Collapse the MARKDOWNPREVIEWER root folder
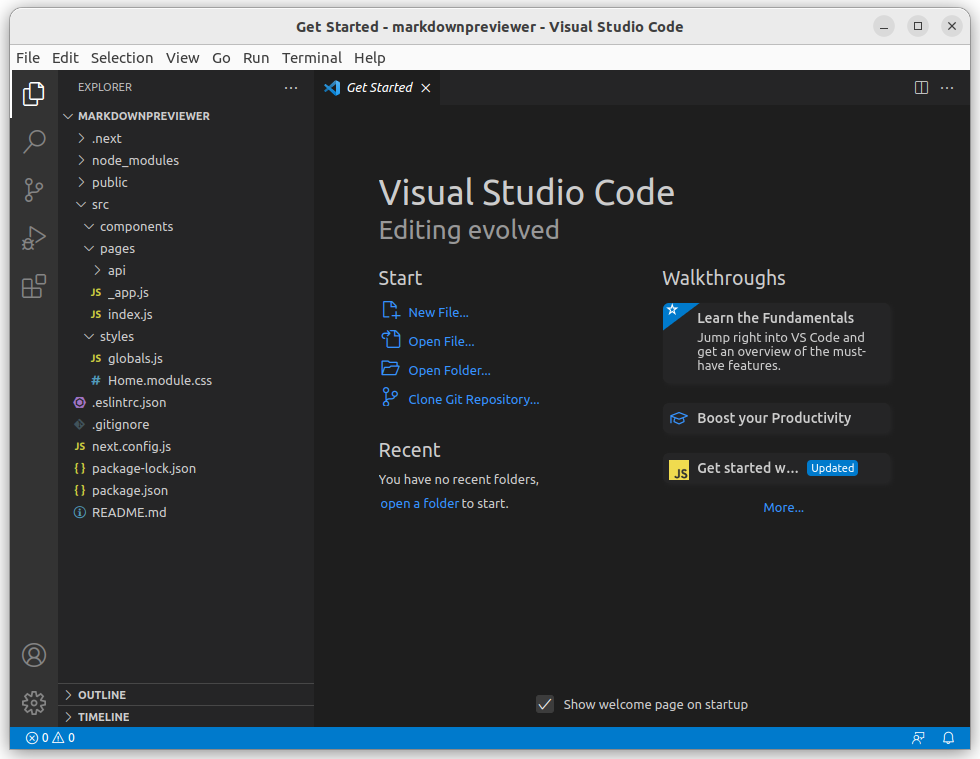Screen dimensions: 980x759 pyautogui.click(x=68, y=116)
